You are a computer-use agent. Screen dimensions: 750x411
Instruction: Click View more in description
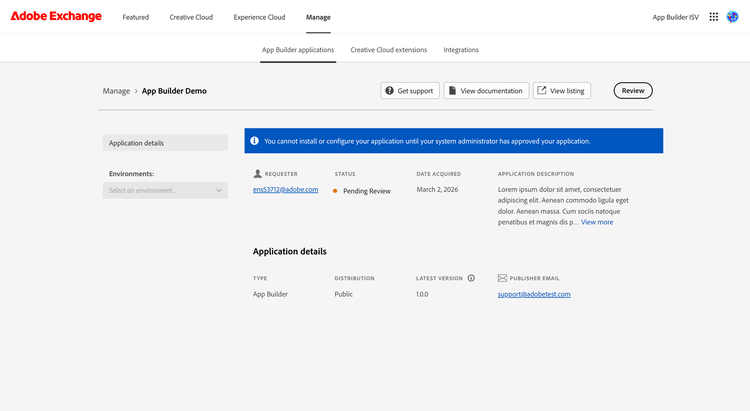point(596,222)
